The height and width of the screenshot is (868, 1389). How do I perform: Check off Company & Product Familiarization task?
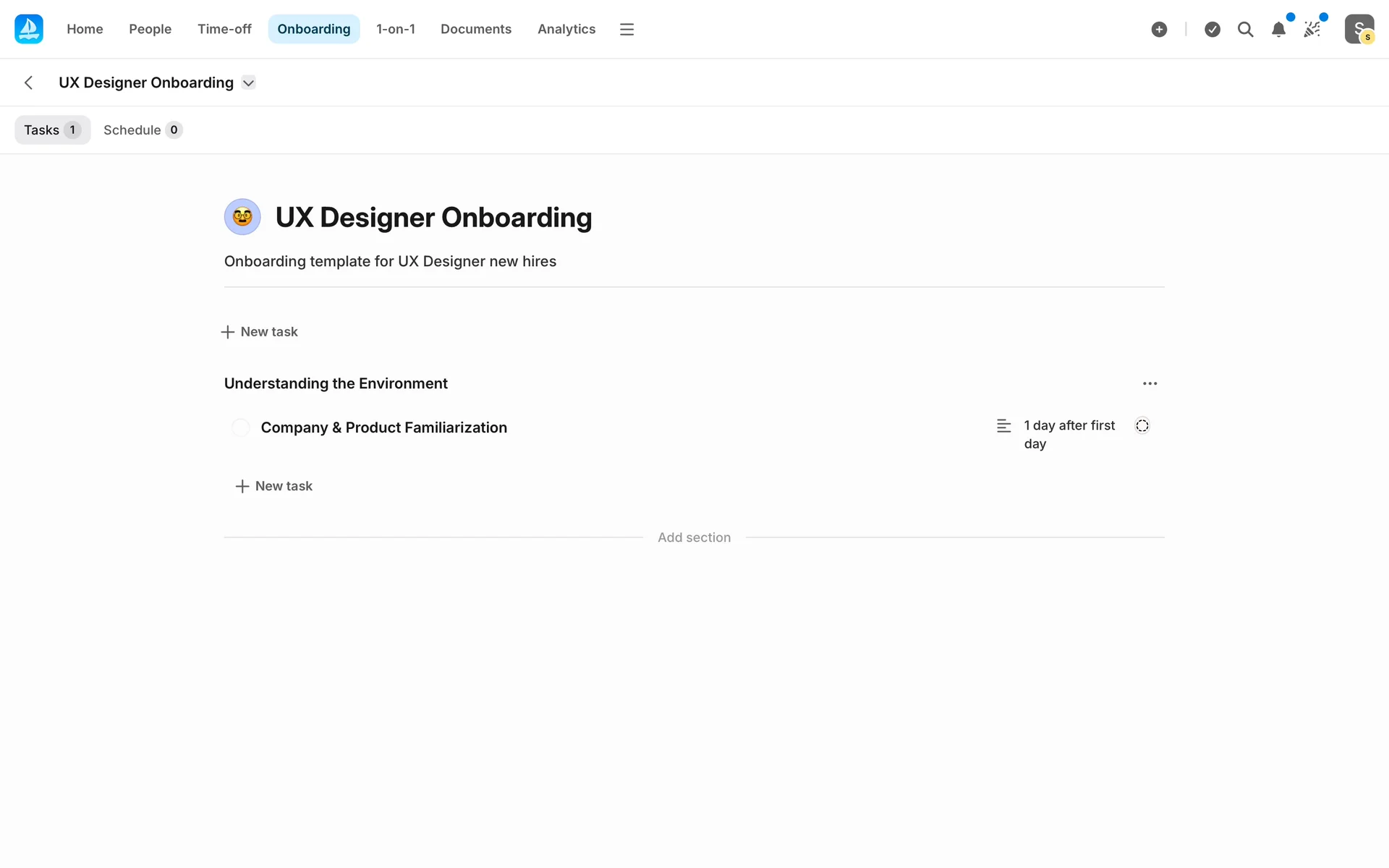point(241,427)
